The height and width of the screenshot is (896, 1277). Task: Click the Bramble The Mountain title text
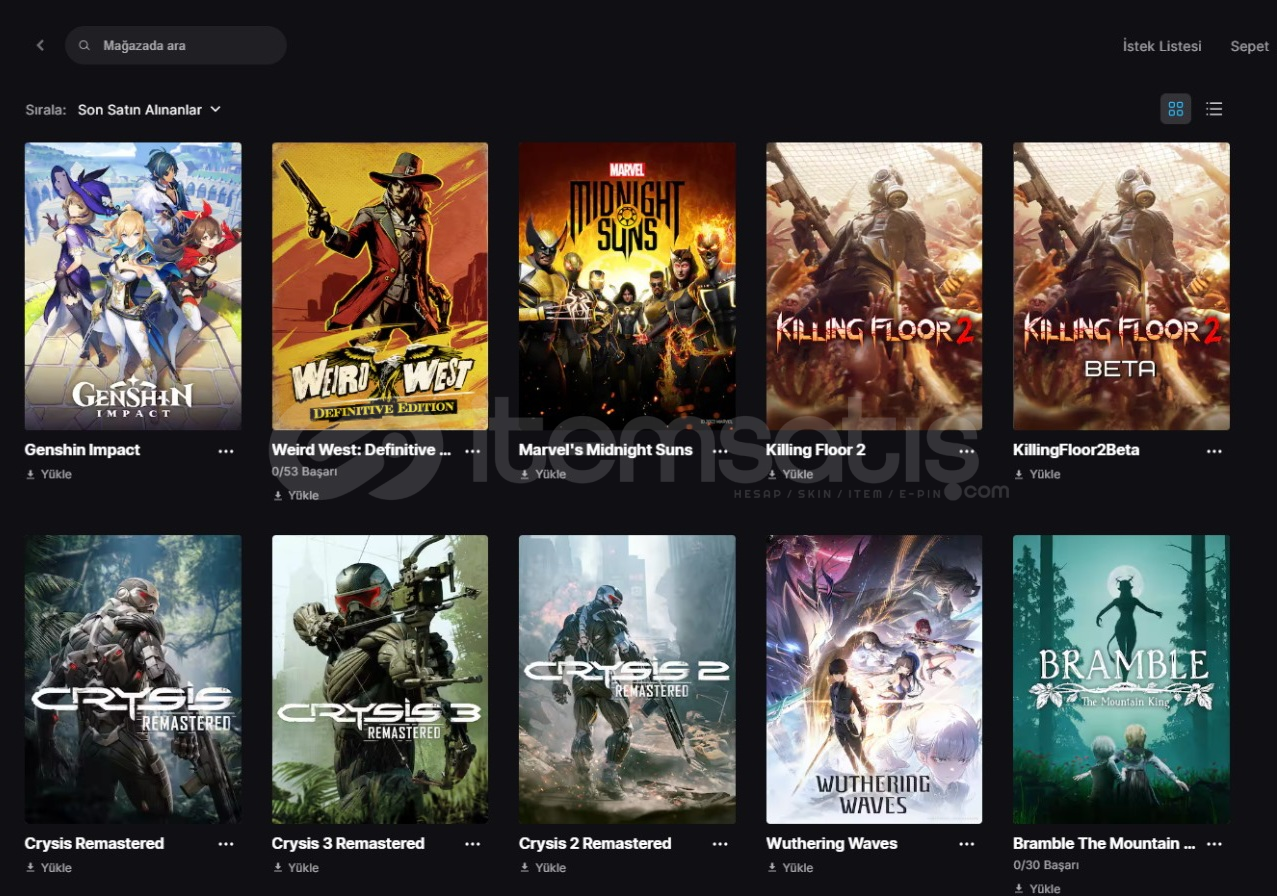click(1104, 843)
